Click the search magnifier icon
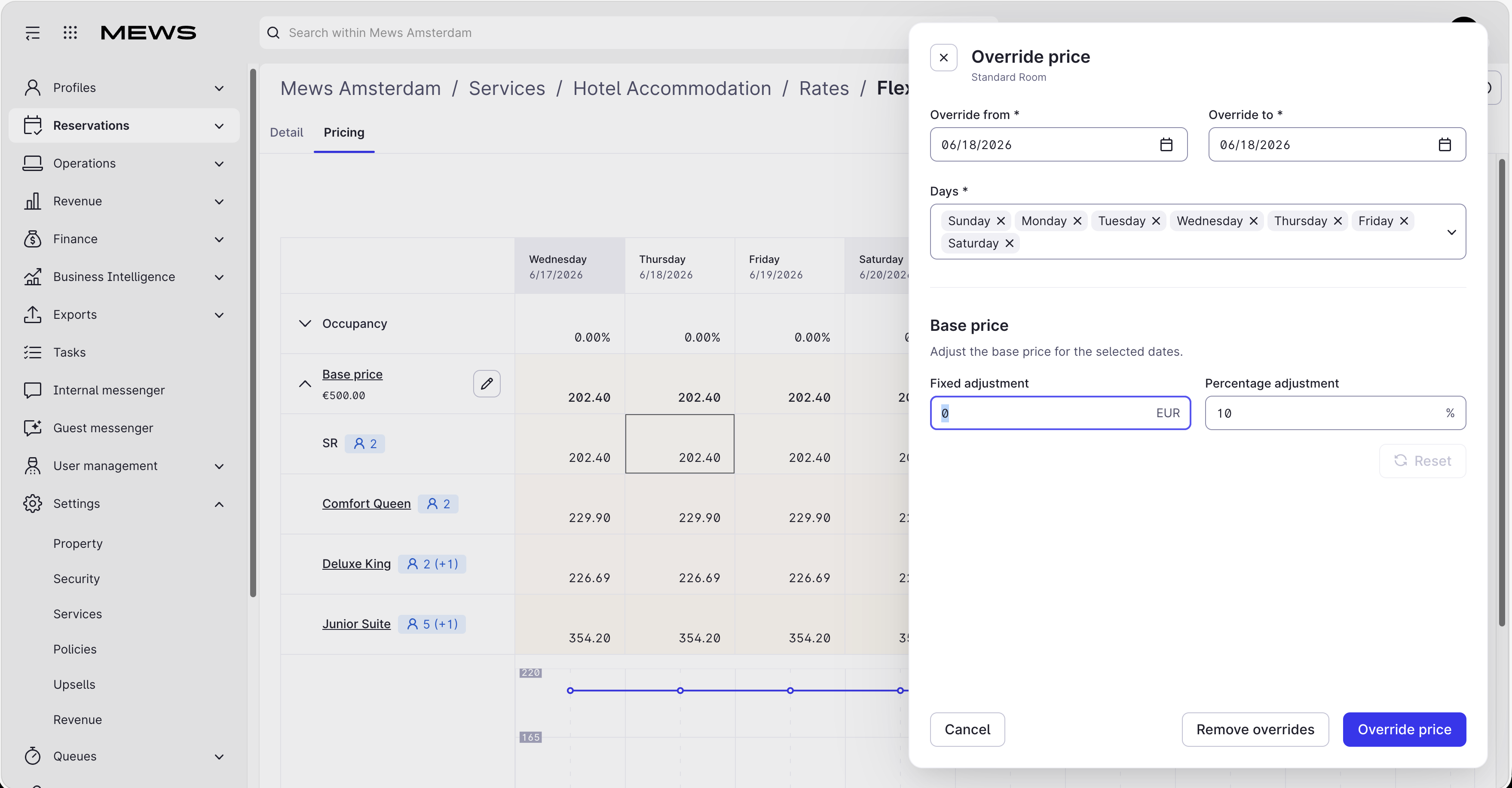1512x788 pixels. pyautogui.click(x=273, y=33)
